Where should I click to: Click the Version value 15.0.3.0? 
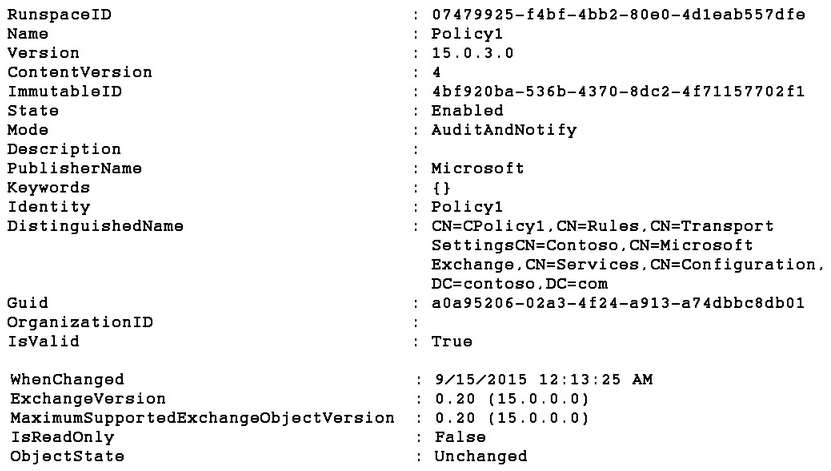[472, 53]
